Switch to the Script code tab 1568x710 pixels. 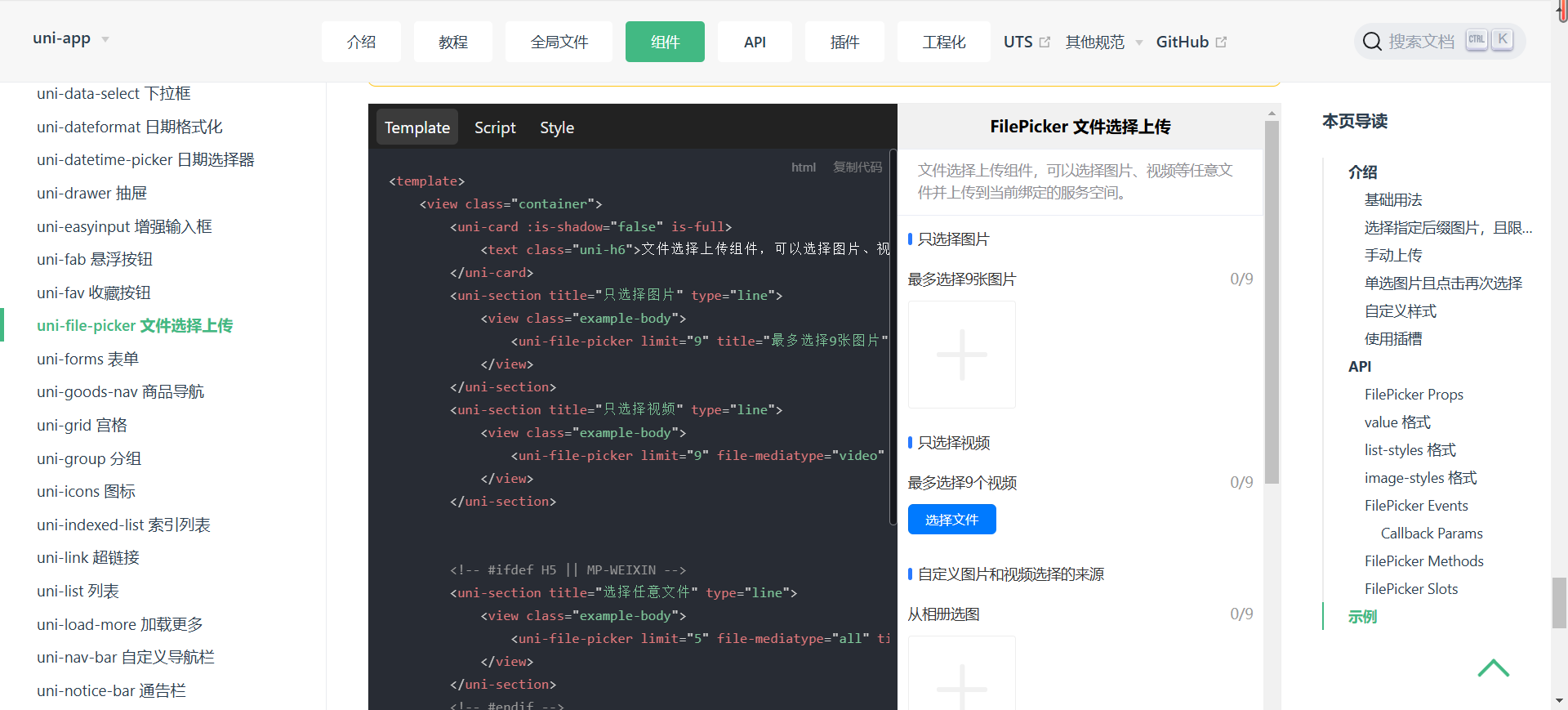coord(495,127)
